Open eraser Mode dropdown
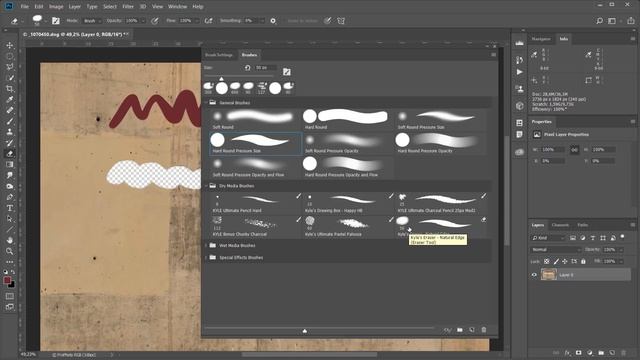The width and height of the screenshot is (640, 360). [x=91, y=21]
